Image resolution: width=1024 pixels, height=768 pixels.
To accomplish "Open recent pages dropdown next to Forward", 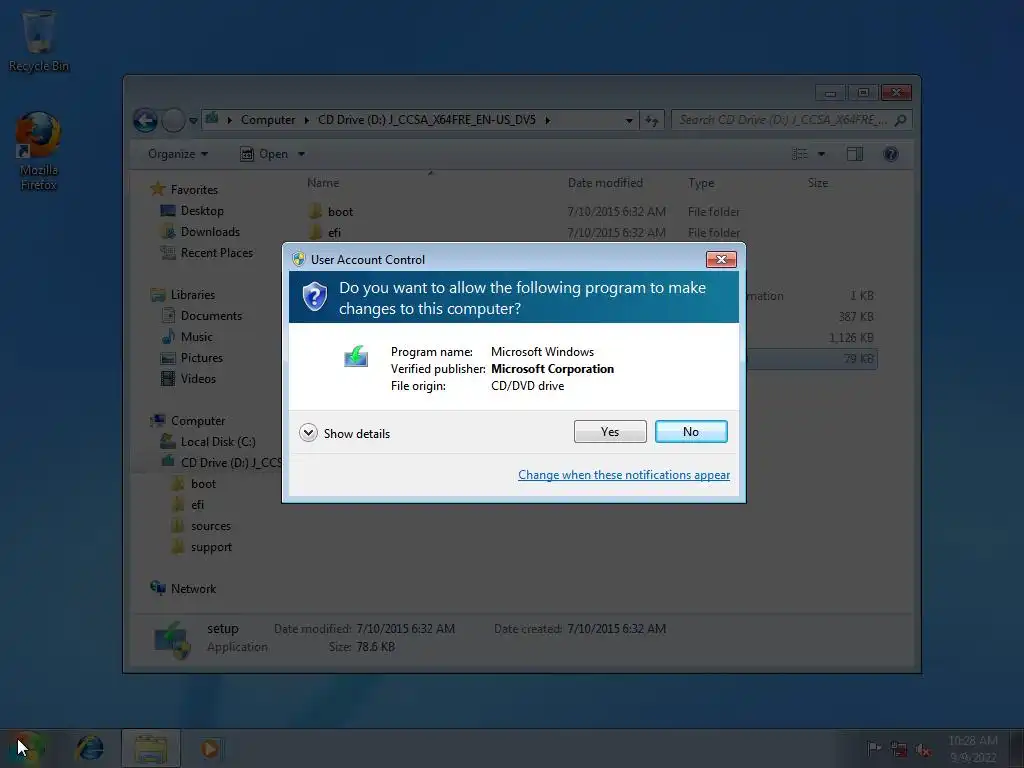I will pyautogui.click(x=193, y=120).
